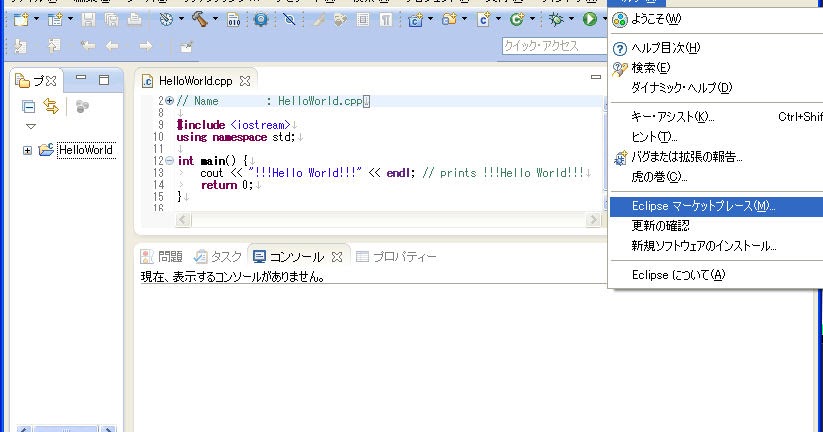
Task: Open the Debug dropdown arrow
Action: [x=571, y=20]
